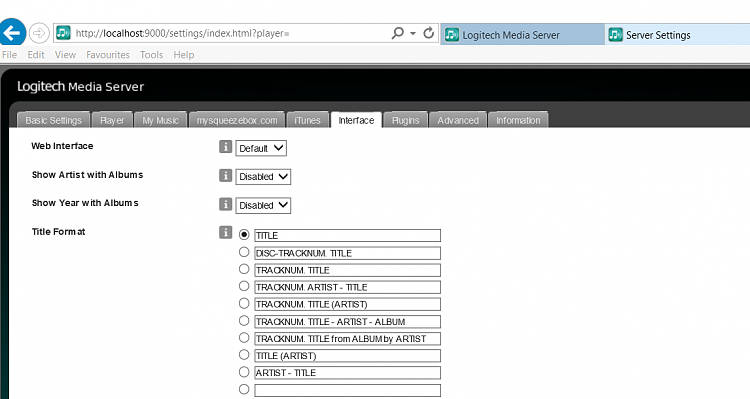
Task: Click the TRACKNUM. ARTIST - TITLE text field
Action: point(347,287)
